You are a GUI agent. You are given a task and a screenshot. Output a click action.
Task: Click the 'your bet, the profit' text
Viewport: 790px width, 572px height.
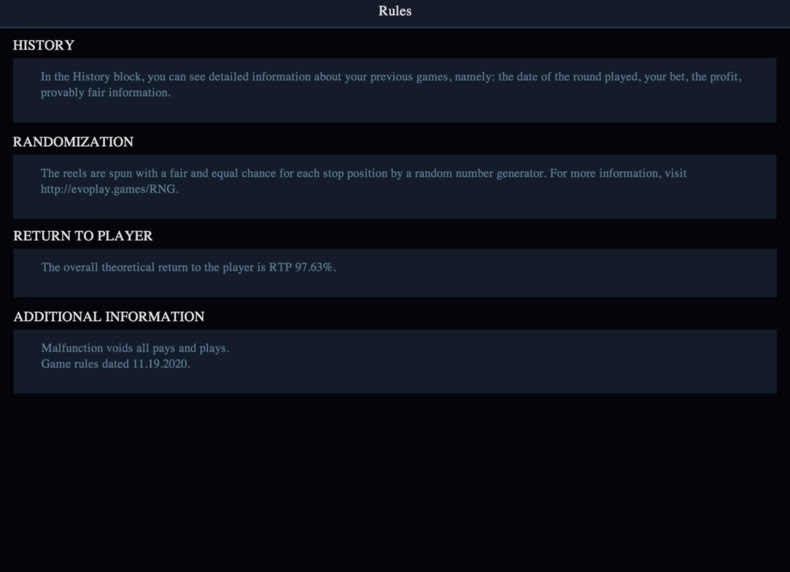(x=693, y=77)
